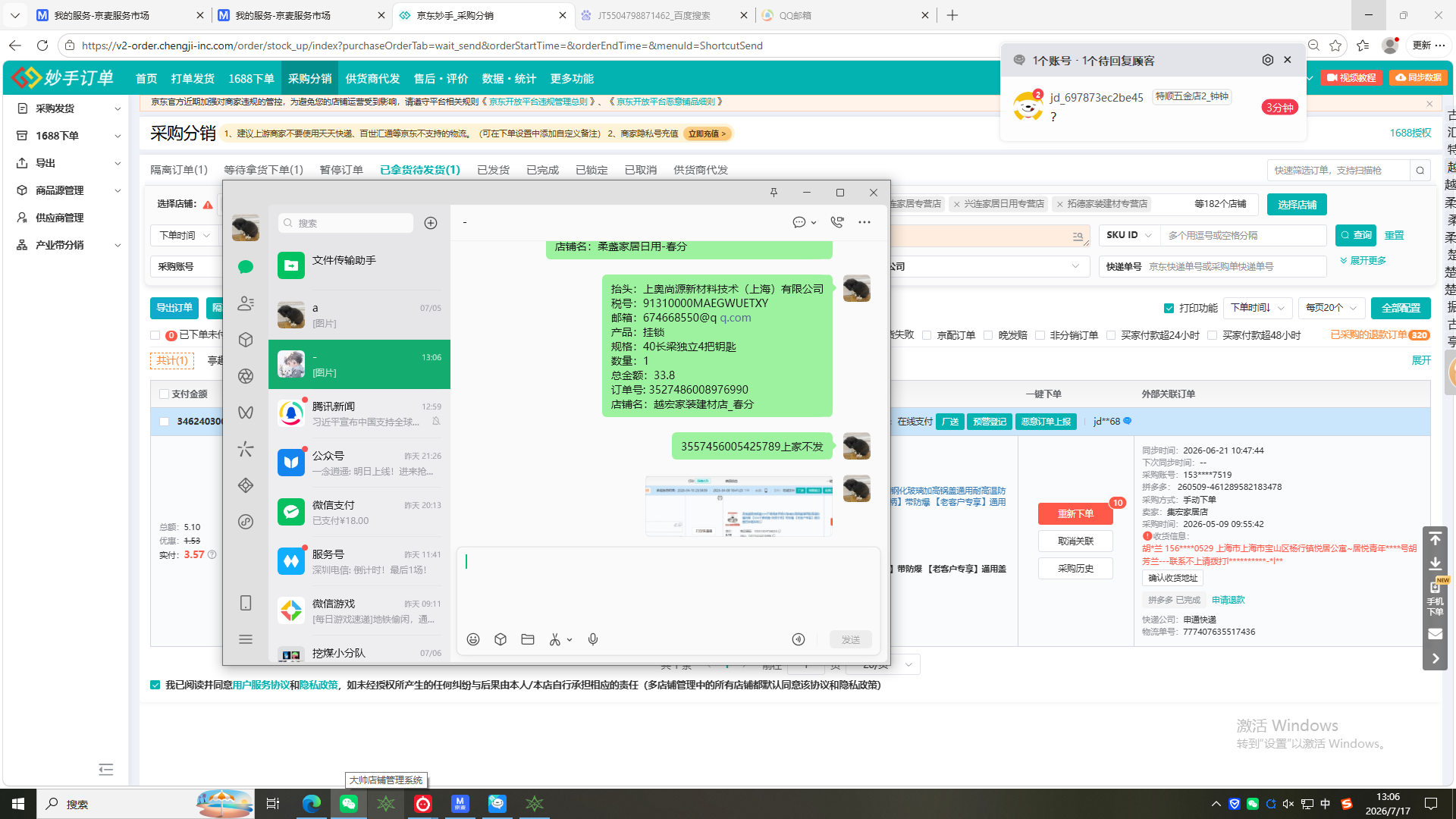Open the SKU ID dropdown

point(1129,235)
